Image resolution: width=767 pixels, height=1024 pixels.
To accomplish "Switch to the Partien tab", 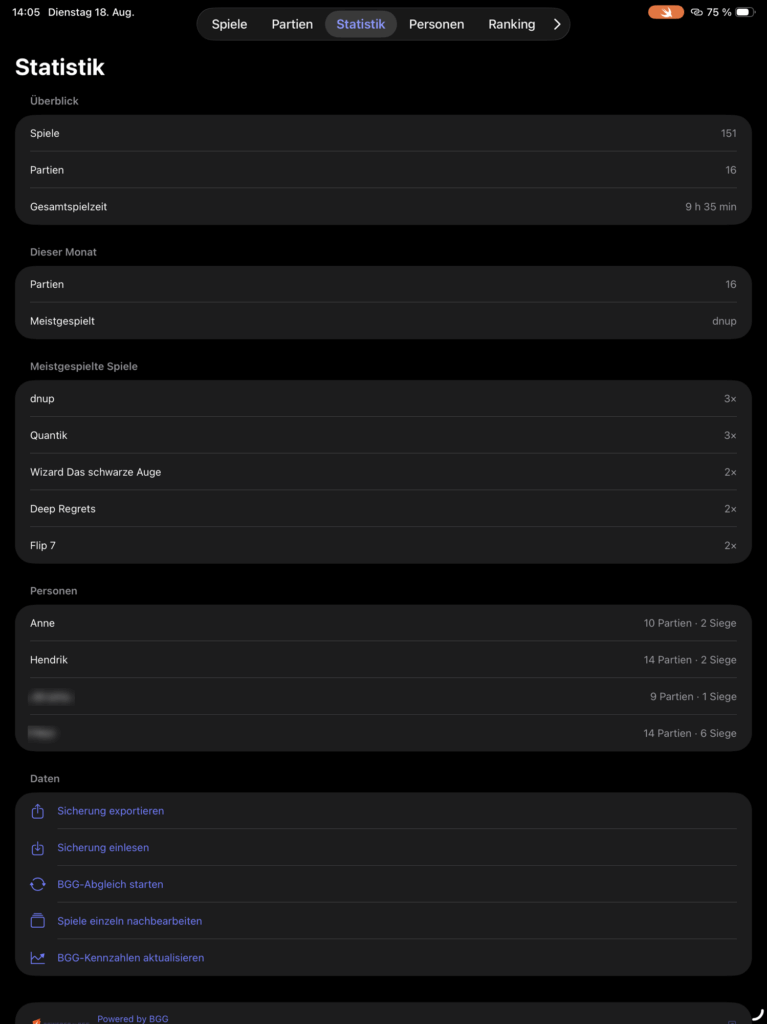I will point(292,24).
